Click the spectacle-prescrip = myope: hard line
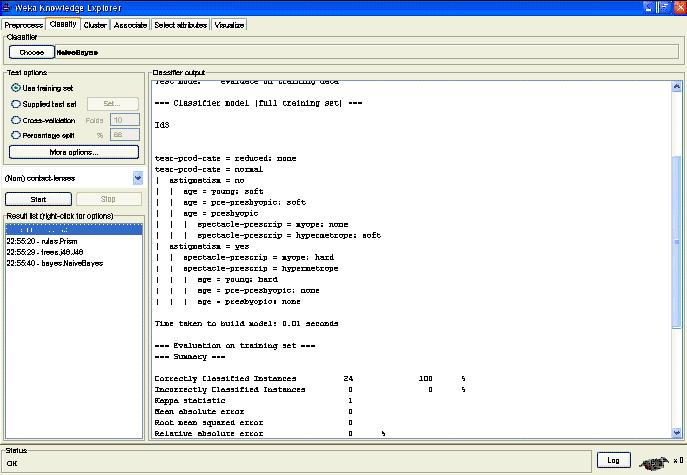This screenshot has width=687, height=475. 259,257
